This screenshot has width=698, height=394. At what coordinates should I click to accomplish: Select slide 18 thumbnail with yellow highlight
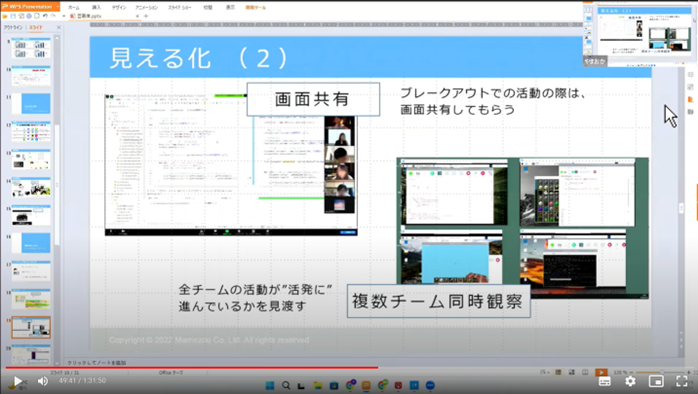[x=31, y=299]
